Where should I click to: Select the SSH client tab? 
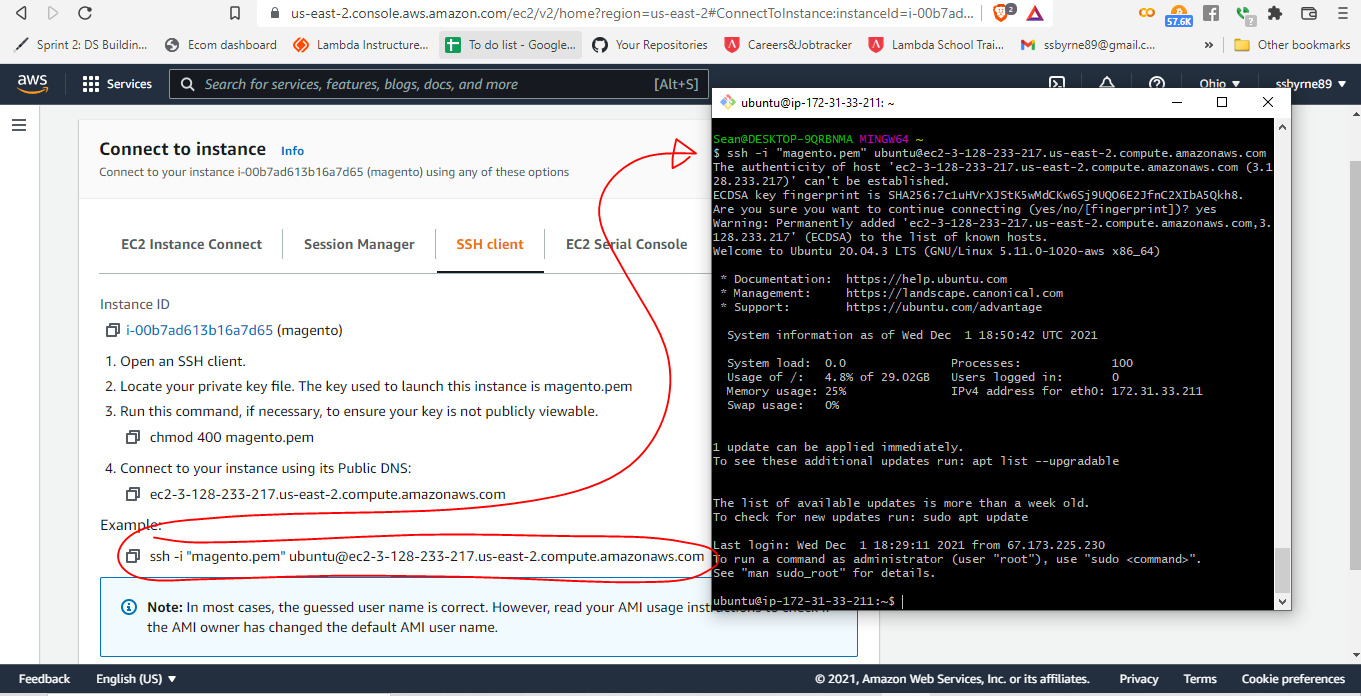point(490,244)
